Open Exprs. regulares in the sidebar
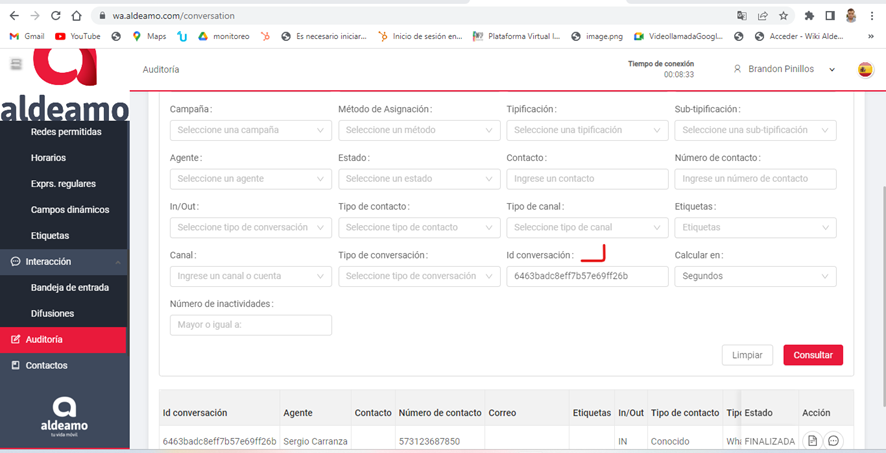Screen dimensions: 886x453 point(63,184)
